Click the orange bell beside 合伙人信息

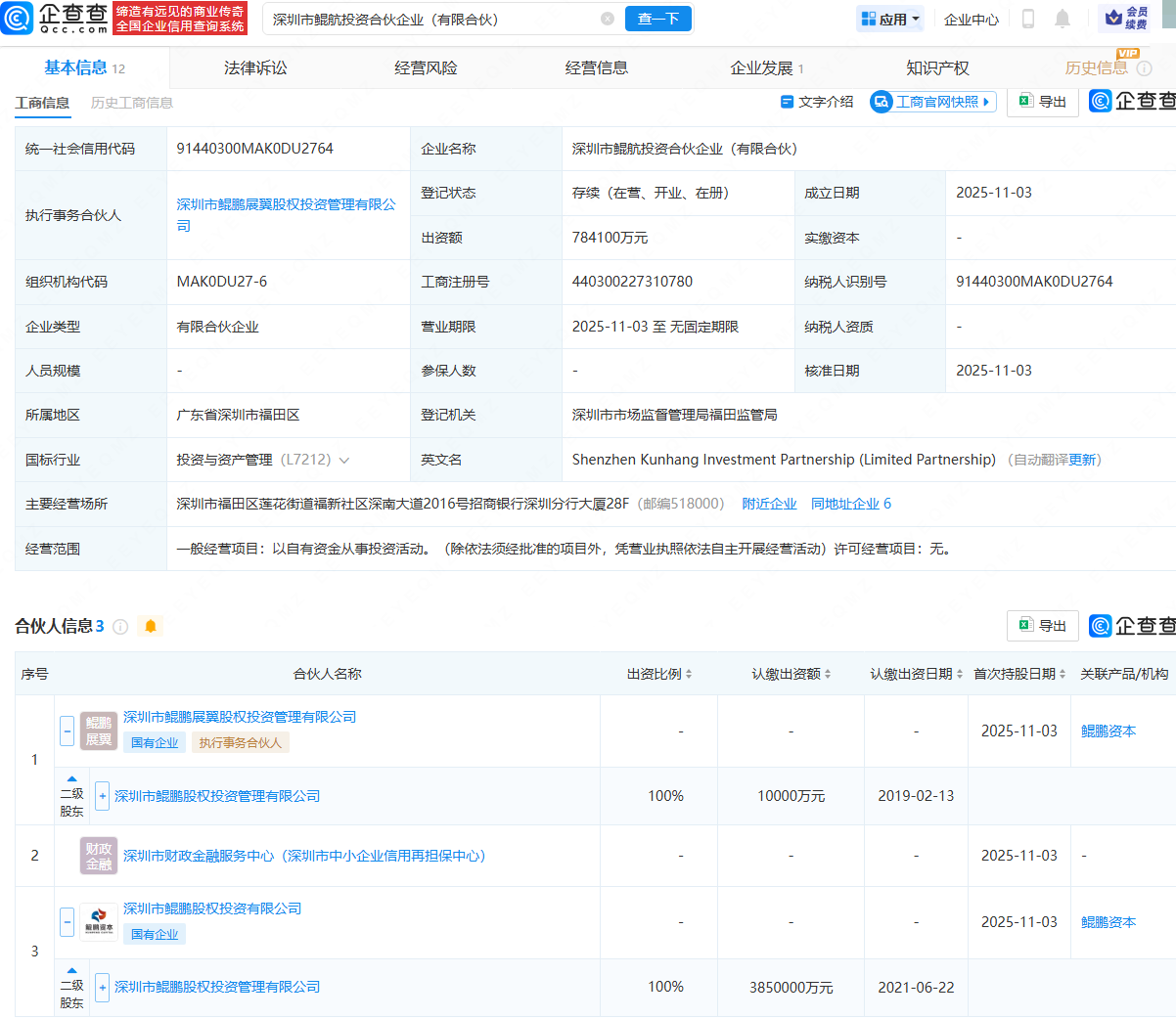[x=151, y=626]
